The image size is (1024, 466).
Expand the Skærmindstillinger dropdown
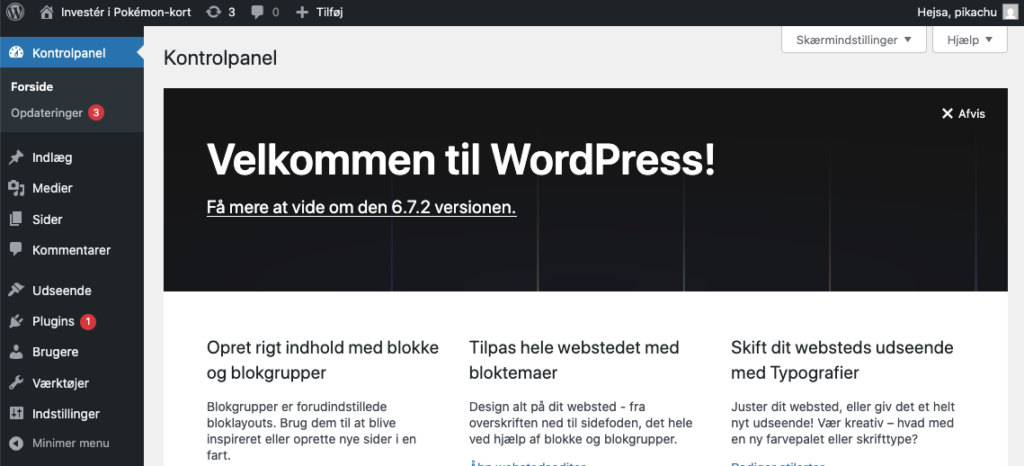click(x=854, y=40)
